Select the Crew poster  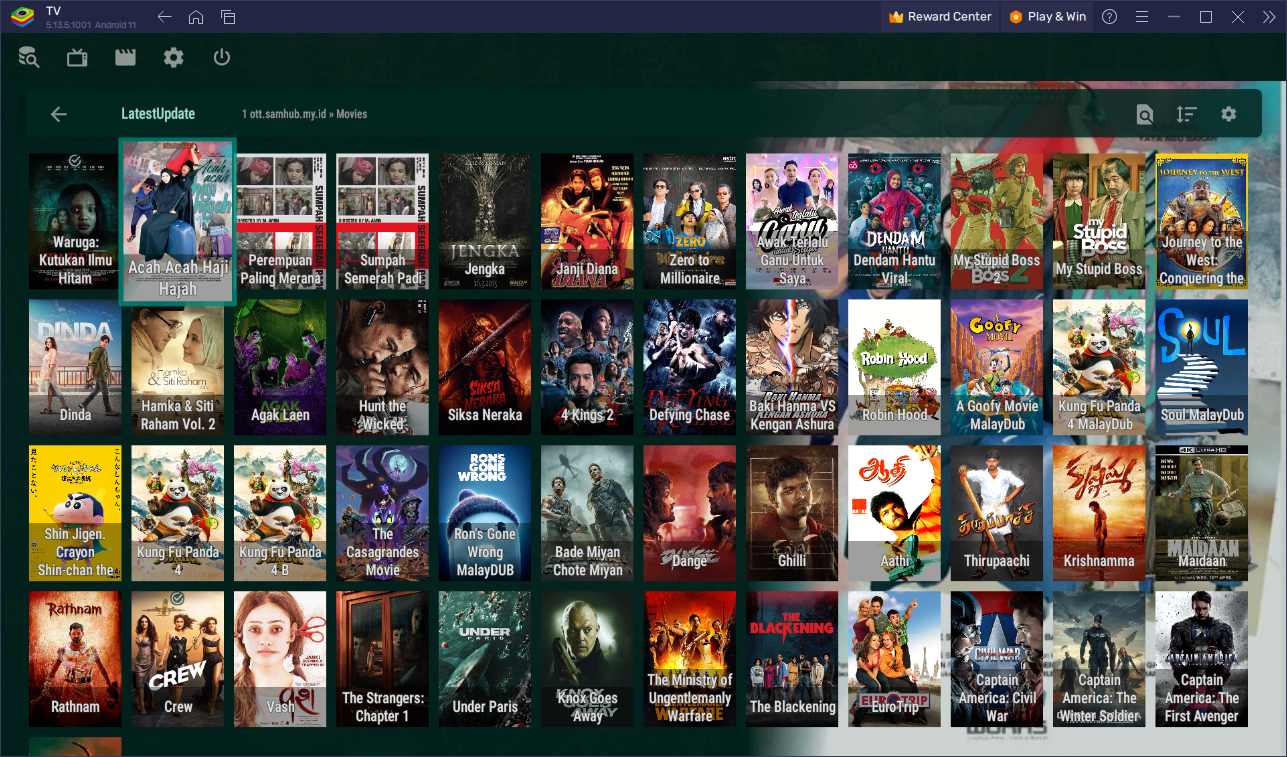(x=177, y=659)
